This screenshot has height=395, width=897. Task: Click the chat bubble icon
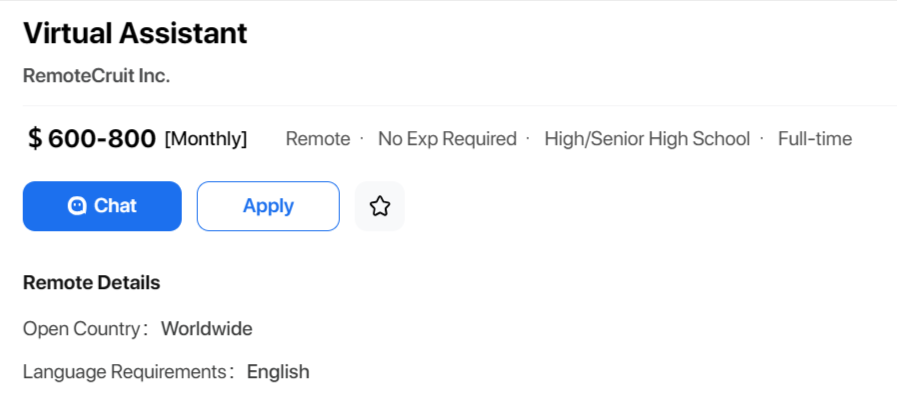pos(77,206)
